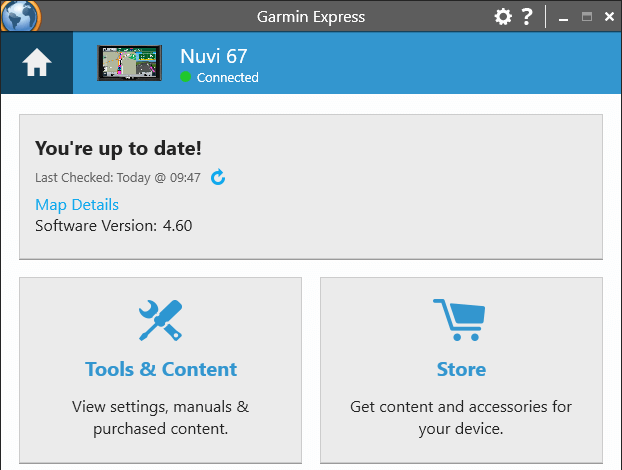622x470 pixels.
Task: Click the wrench and screwdriver tools icon
Action: (161, 320)
